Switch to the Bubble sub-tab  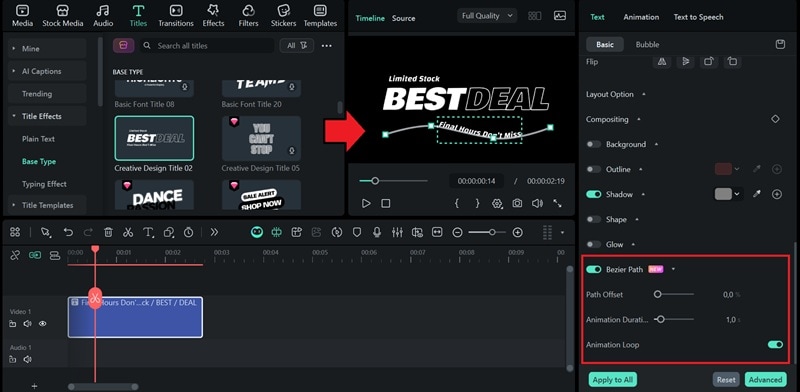pos(647,44)
